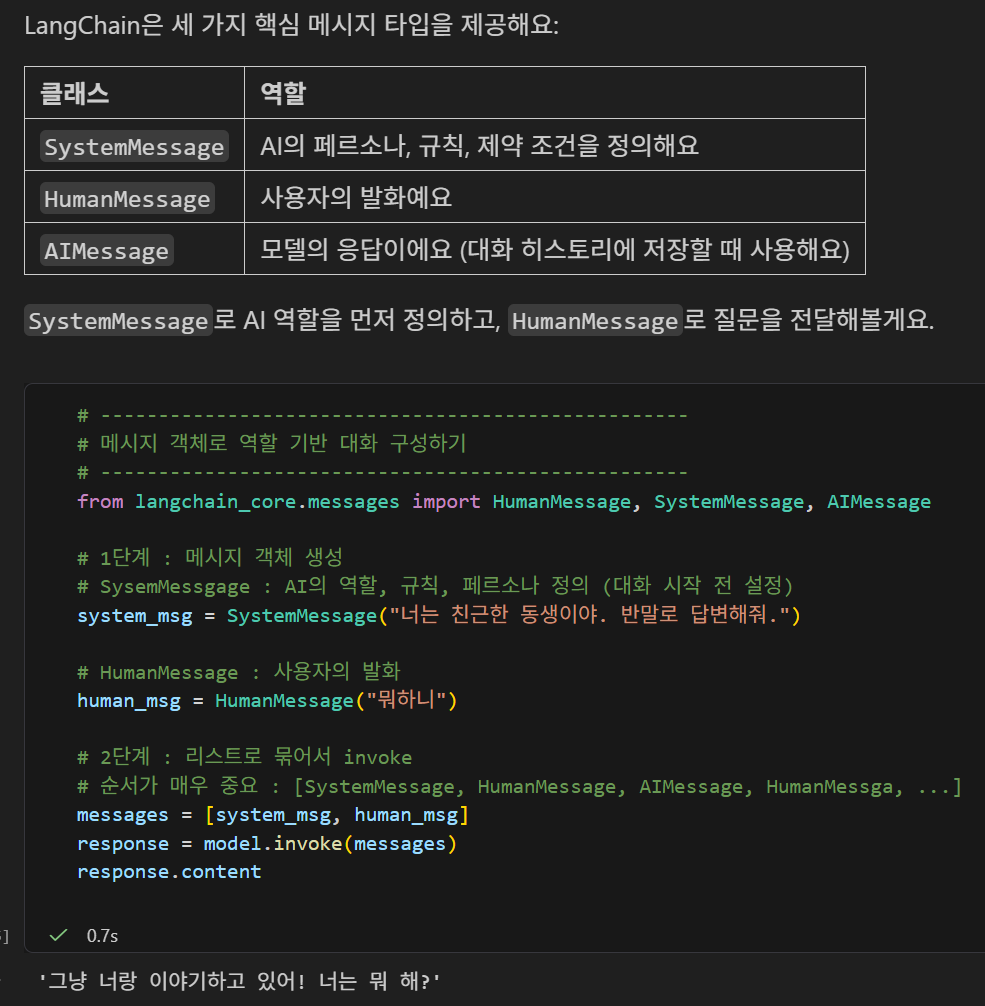Click the comment starting '# SysemMessgage : AI의 역할'

435,585
